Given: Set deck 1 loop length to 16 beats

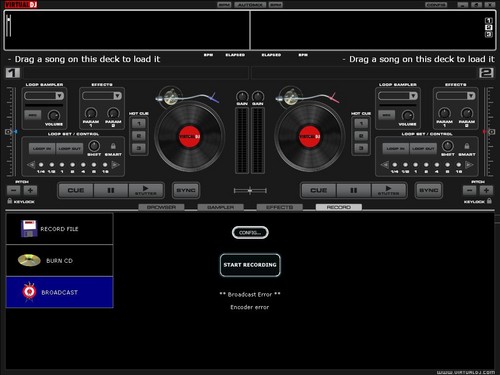Looking at the screenshot, I should click(105, 165).
